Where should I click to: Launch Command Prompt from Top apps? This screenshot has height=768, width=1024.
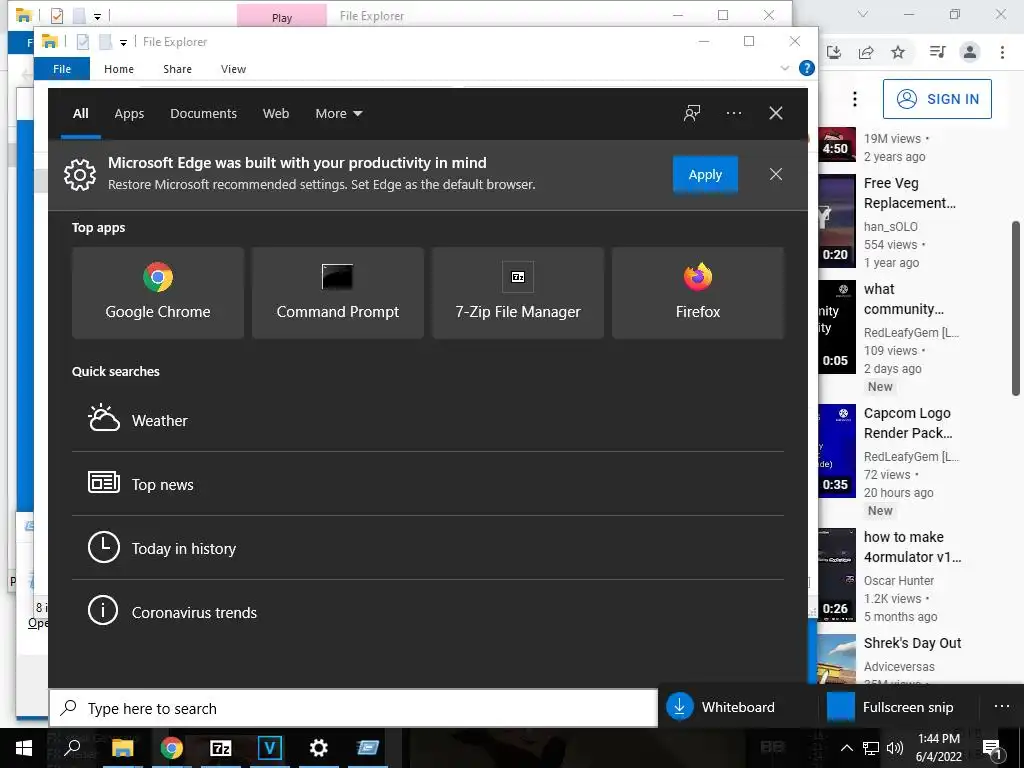coord(338,293)
